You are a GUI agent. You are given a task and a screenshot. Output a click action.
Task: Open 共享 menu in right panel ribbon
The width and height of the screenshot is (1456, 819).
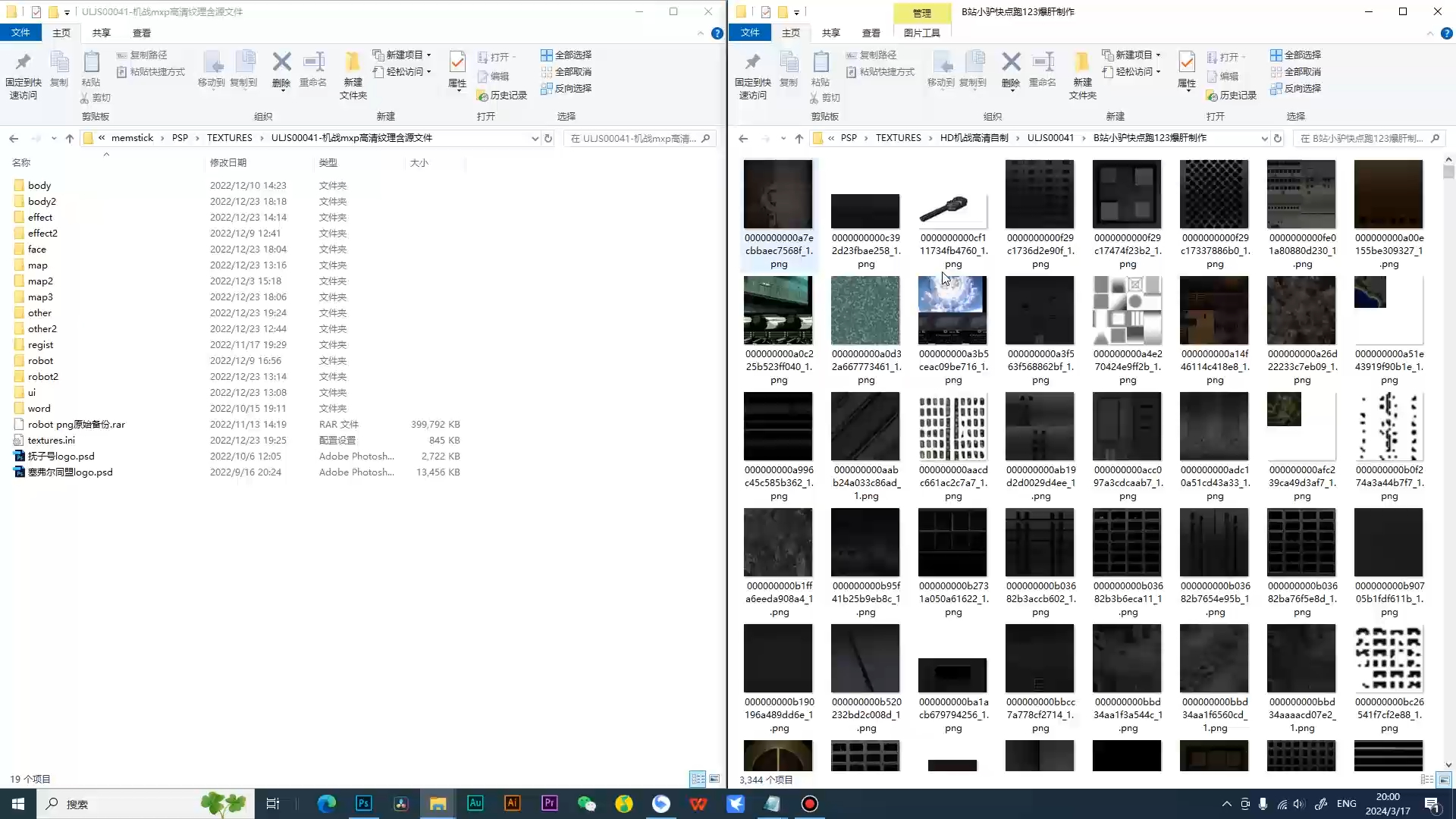[830, 33]
